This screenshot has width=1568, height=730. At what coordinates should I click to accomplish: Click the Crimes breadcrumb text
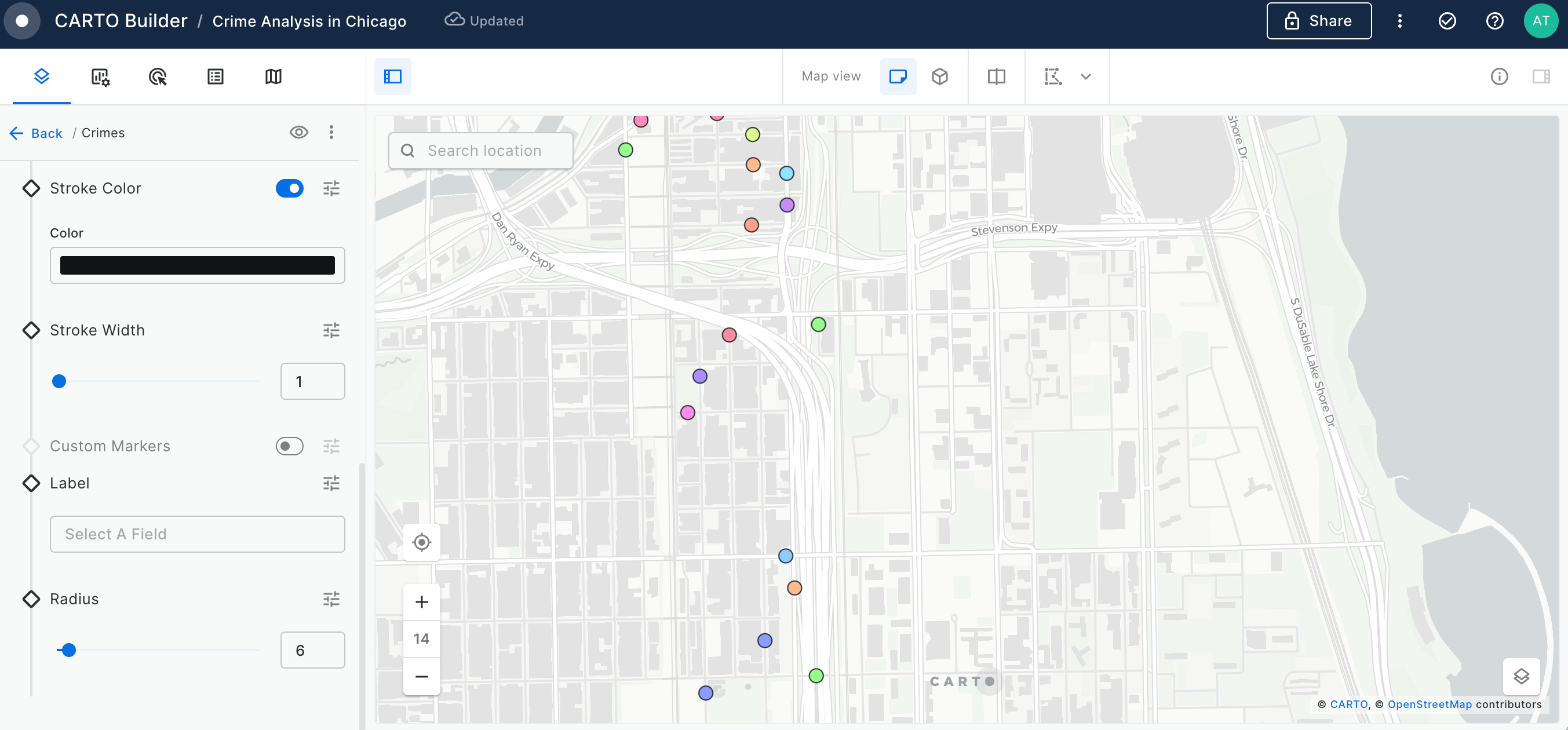click(103, 133)
